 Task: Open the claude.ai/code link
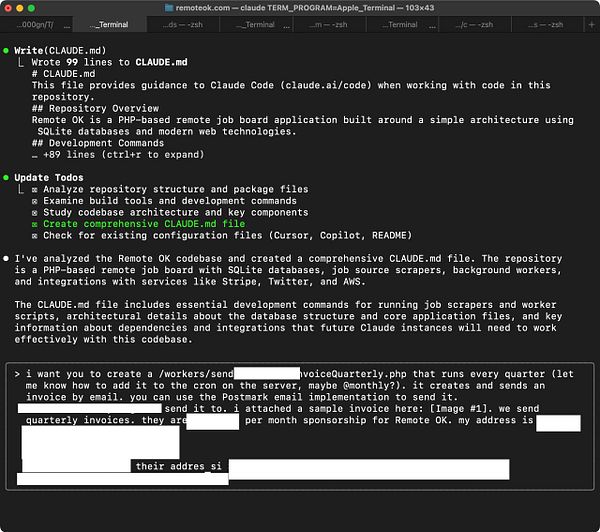(x=326, y=85)
